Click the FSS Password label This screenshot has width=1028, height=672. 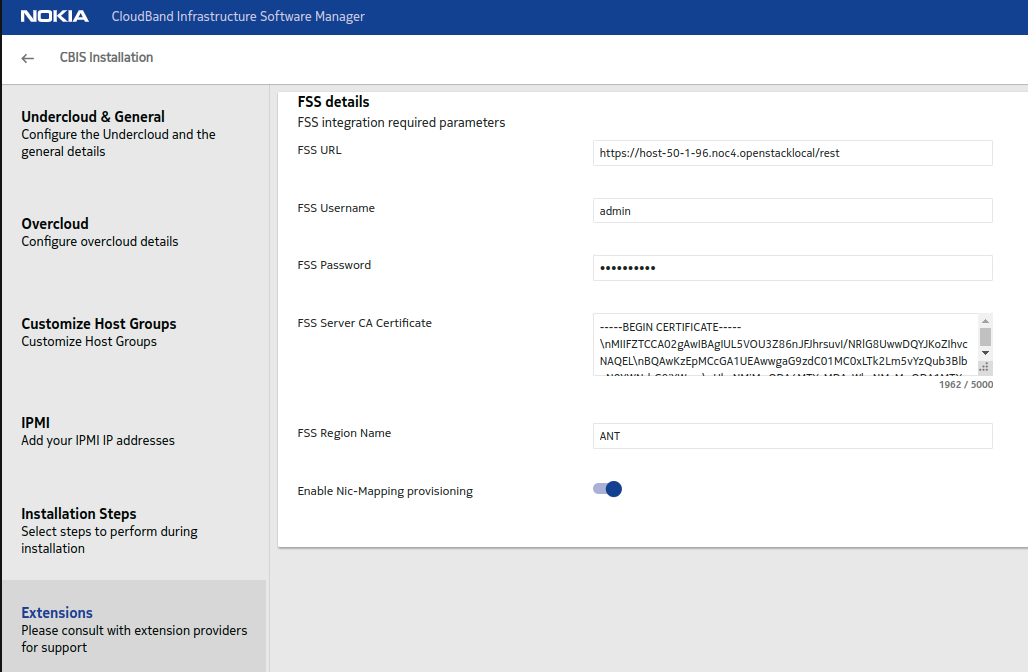coord(334,265)
